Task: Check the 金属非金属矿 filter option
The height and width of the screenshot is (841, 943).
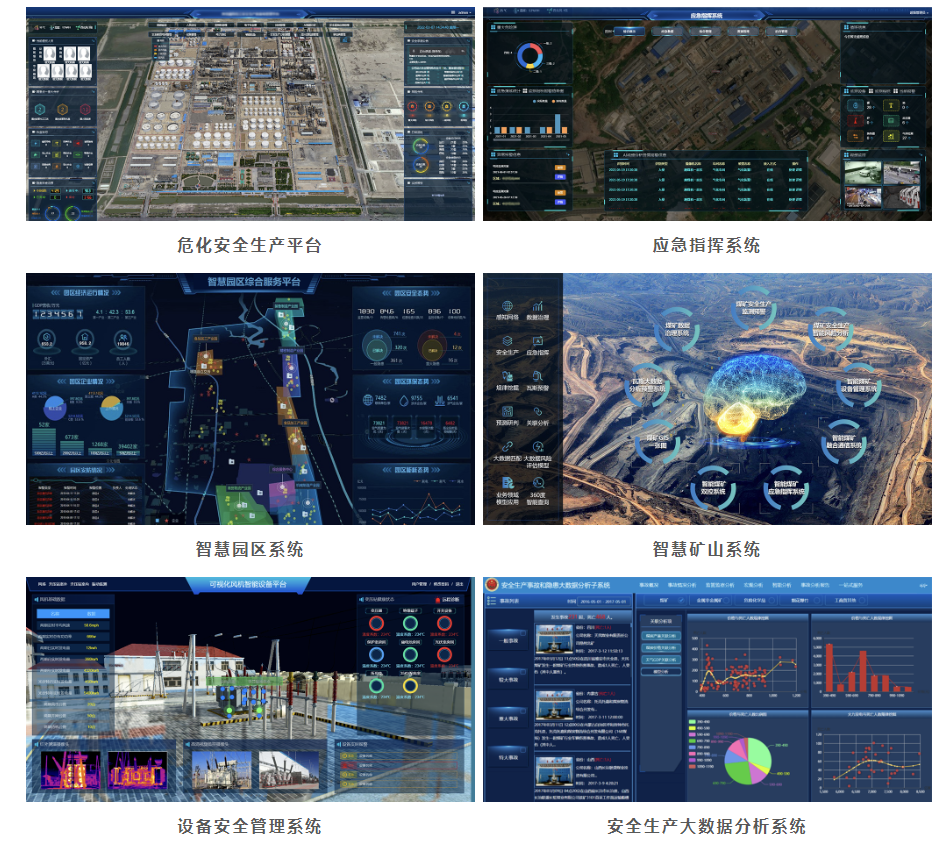Action: point(710,601)
